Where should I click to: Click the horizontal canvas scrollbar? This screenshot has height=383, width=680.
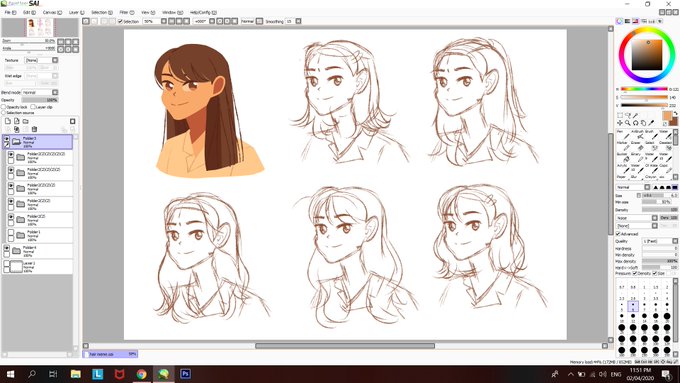[x=345, y=346]
